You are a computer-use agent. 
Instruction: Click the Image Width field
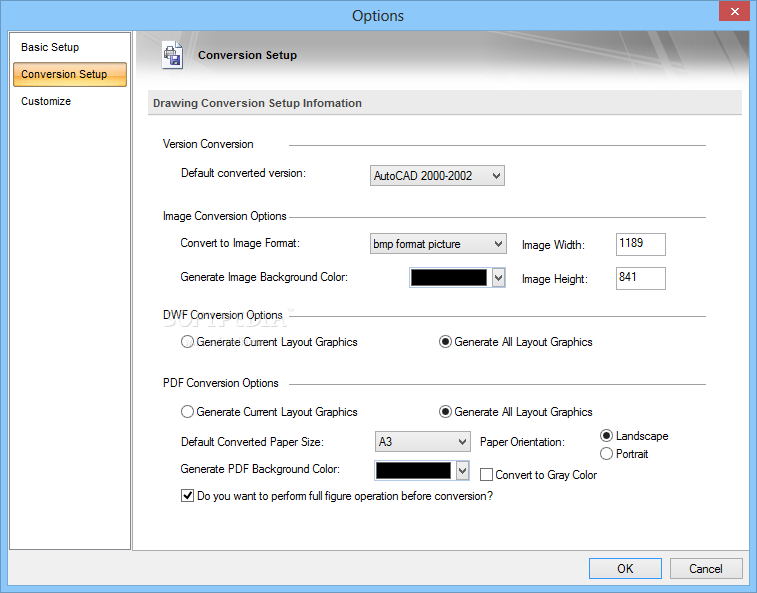pyautogui.click(x=641, y=244)
